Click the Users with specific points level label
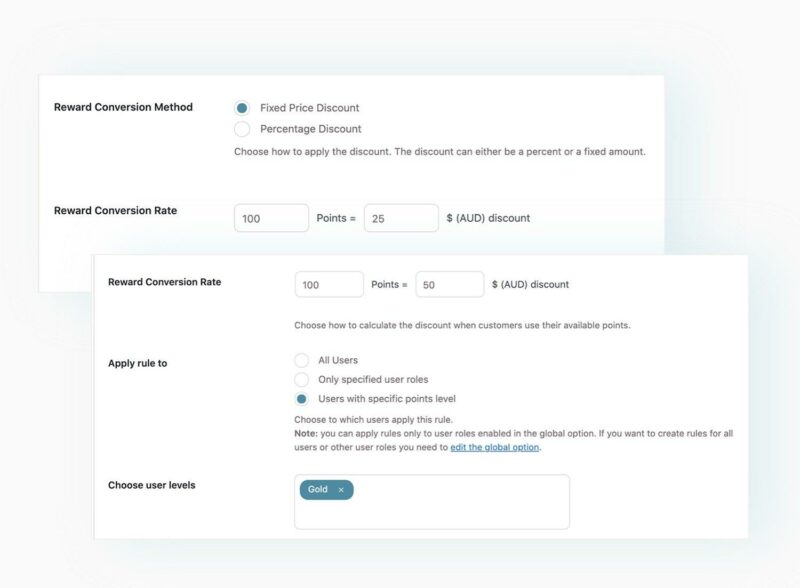Image resolution: width=800 pixels, height=588 pixels. click(387, 399)
